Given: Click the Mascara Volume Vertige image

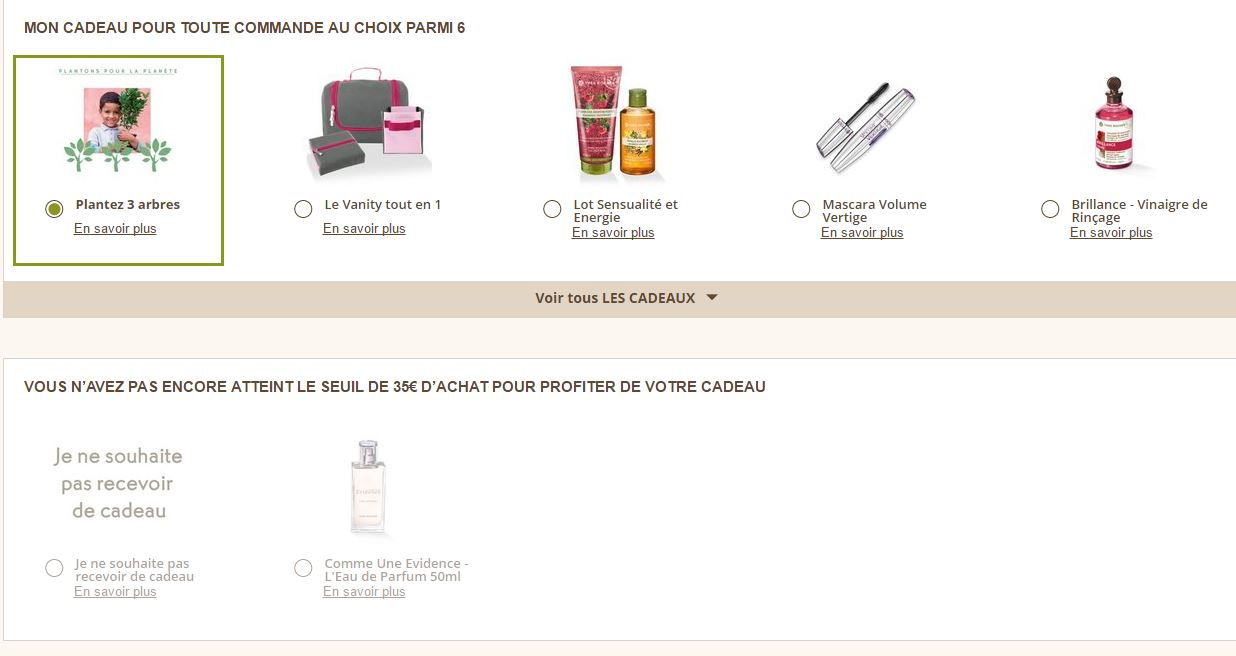Looking at the screenshot, I should [864, 125].
